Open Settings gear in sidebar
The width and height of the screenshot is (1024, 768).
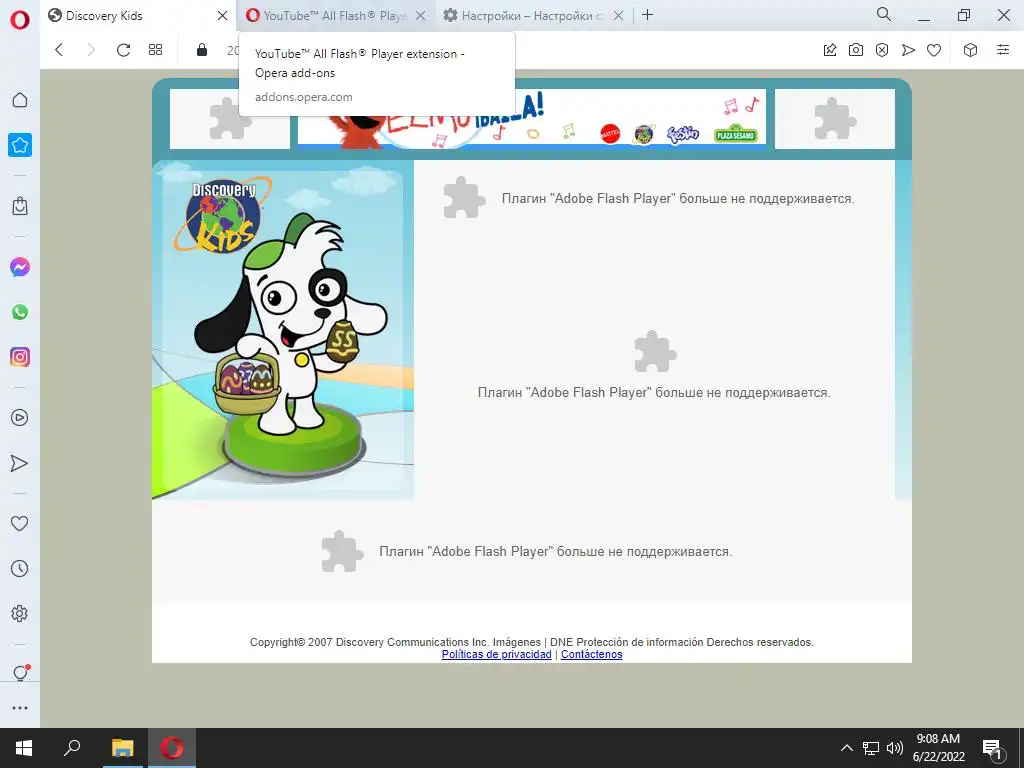pyautogui.click(x=20, y=614)
